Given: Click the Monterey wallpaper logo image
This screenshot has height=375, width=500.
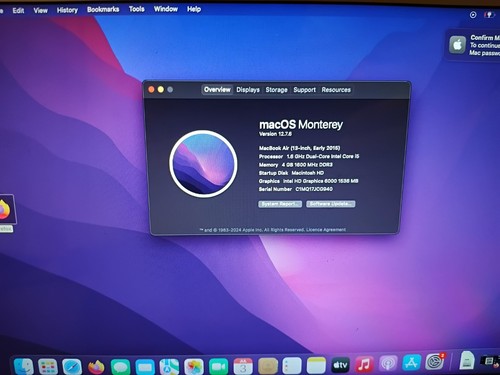Looking at the screenshot, I should (x=203, y=164).
